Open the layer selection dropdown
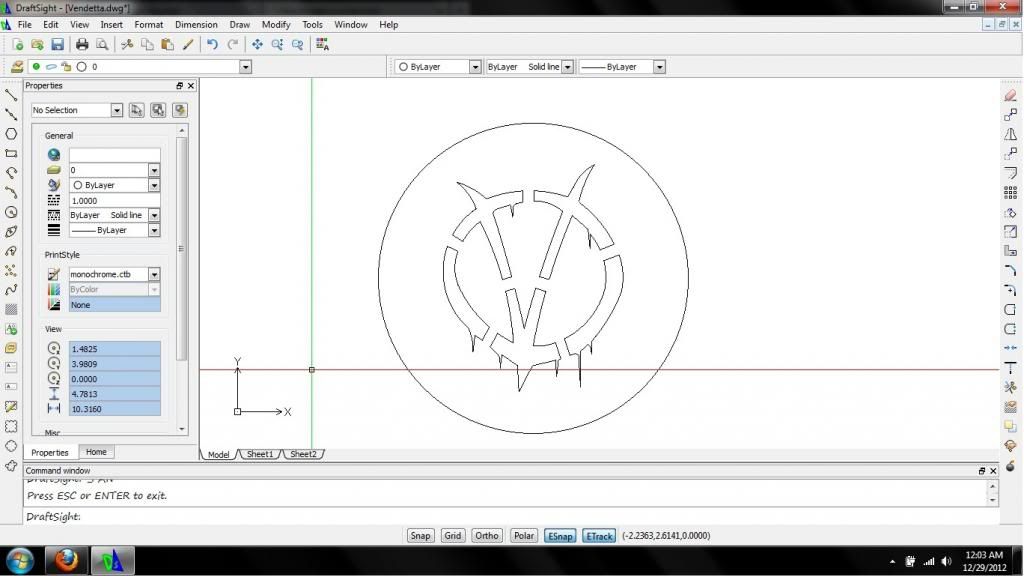The width and height of the screenshot is (1024, 576). (246, 67)
